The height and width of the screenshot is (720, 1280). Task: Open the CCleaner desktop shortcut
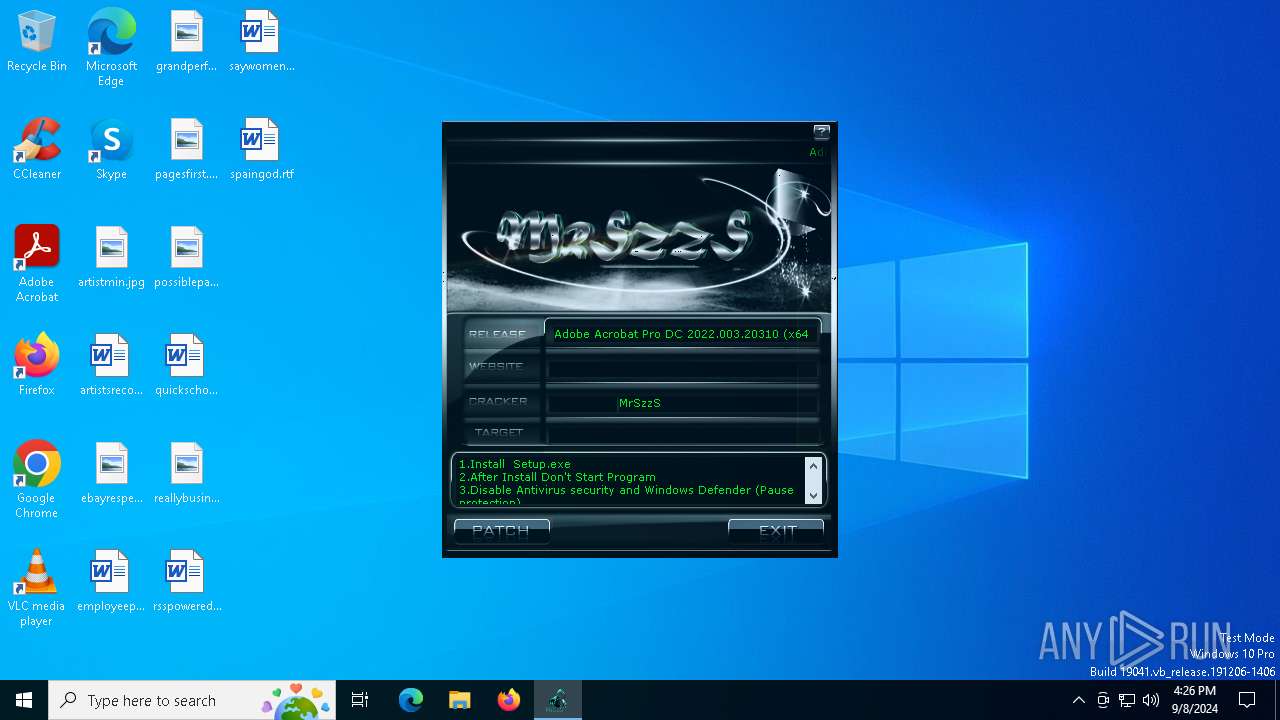point(37,150)
